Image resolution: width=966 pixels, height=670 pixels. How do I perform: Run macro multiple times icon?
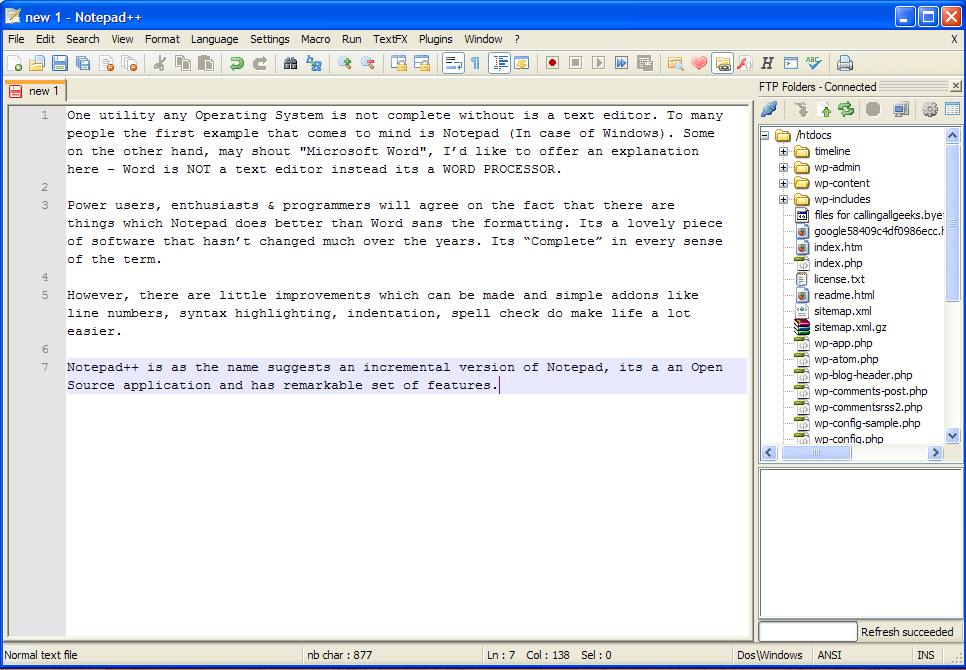pyautogui.click(x=622, y=63)
